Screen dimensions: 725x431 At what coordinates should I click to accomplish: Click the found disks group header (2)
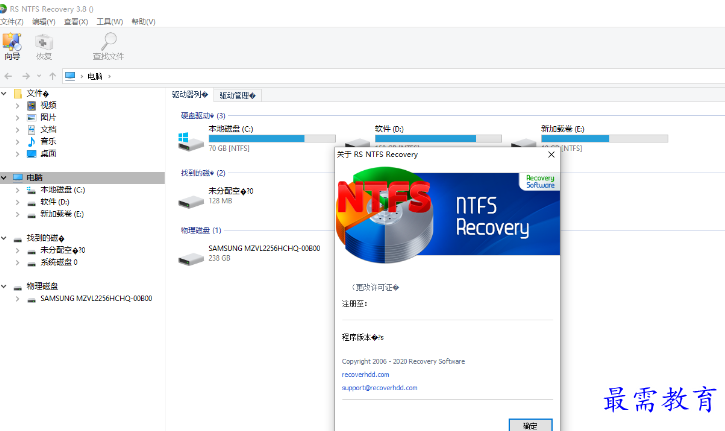[x=203, y=173]
